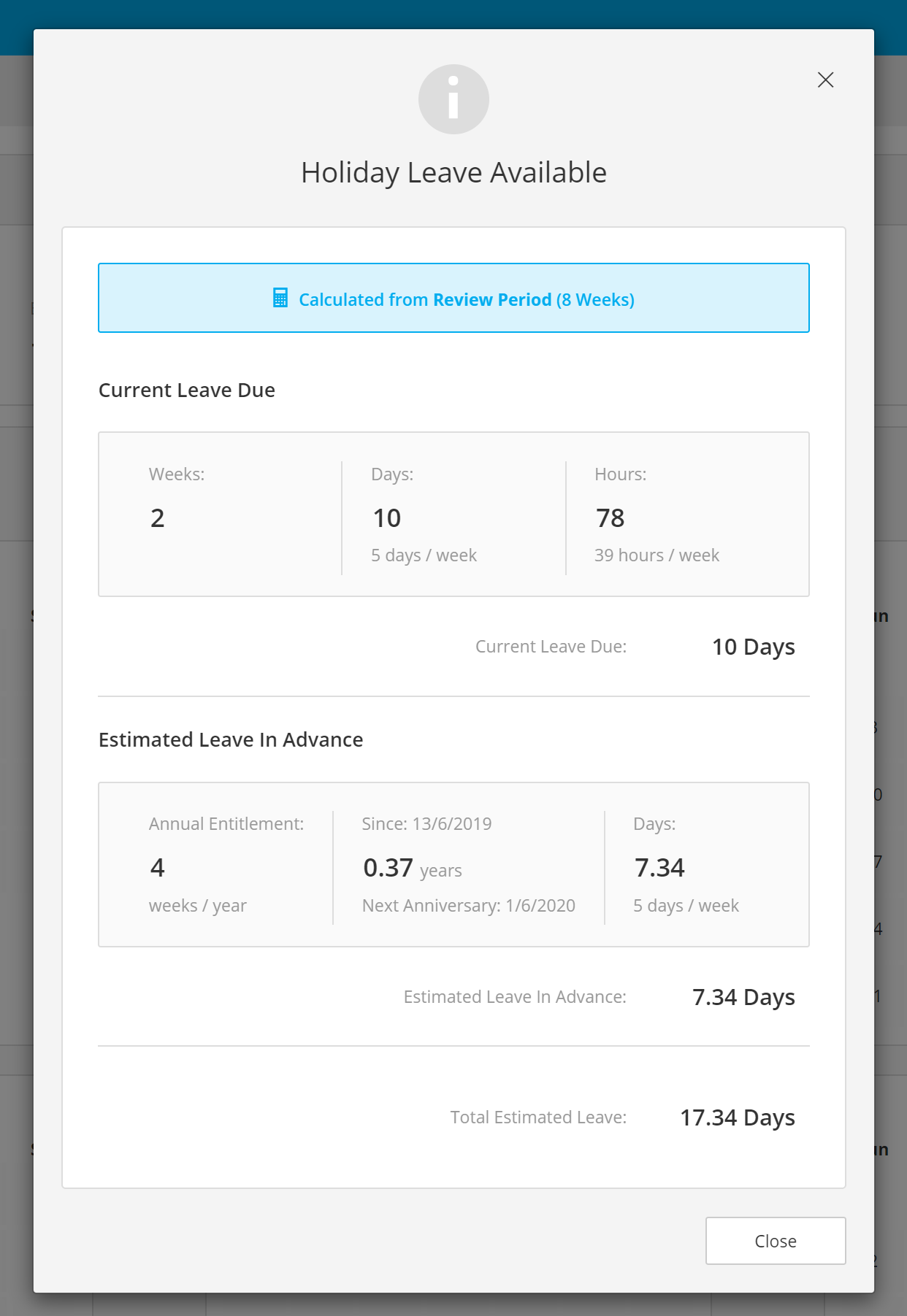
Task: Click the 7.34 Days advance total
Action: click(743, 997)
